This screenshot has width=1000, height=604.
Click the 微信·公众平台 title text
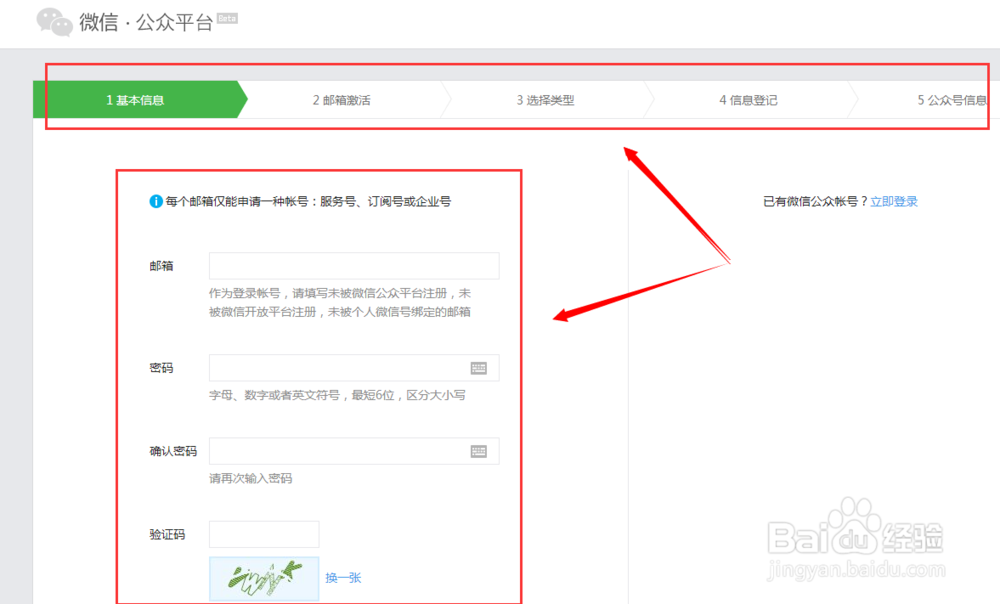coord(146,22)
